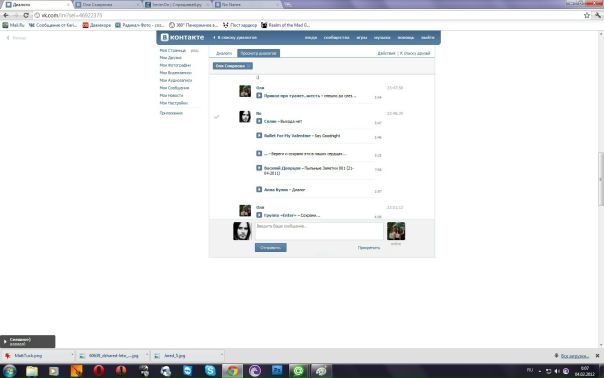
Task: Click page vertical scrollbar thumb
Action: [601, 179]
